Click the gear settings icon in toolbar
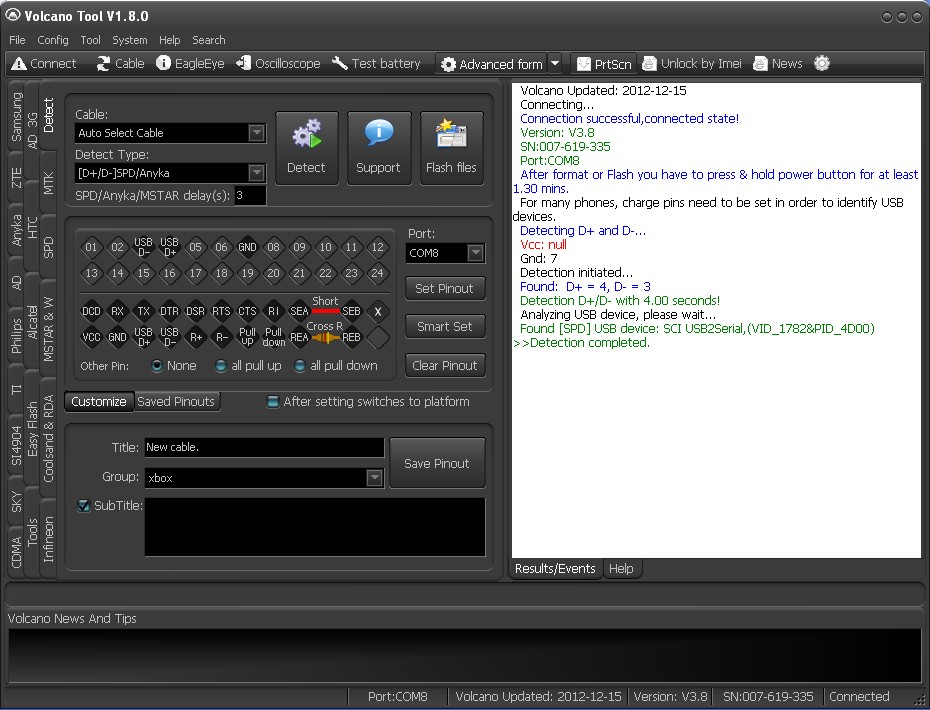 tap(821, 63)
